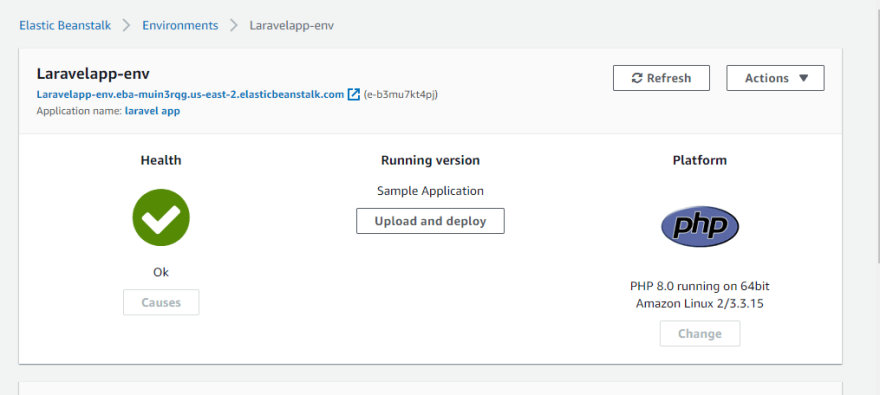Open the Laravelapp-env elasticbeanstalk.com URL

(x=190, y=94)
